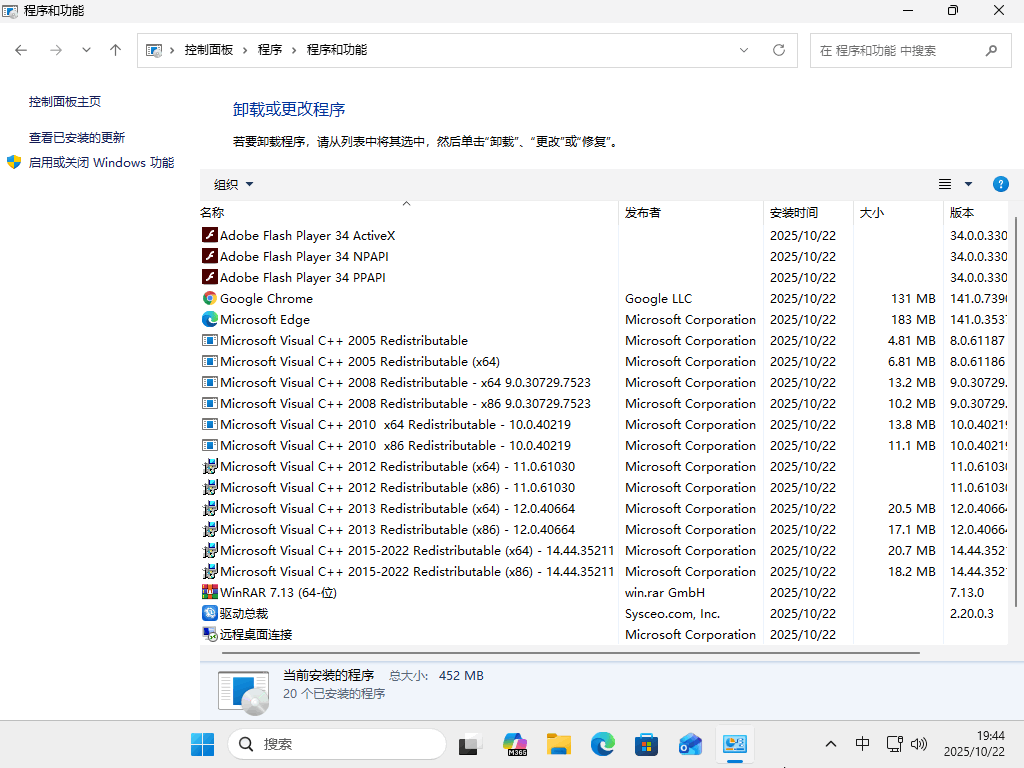This screenshot has width=1024, height=768.
Task: Click the volume icon in the system tray
Action: (x=918, y=744)
